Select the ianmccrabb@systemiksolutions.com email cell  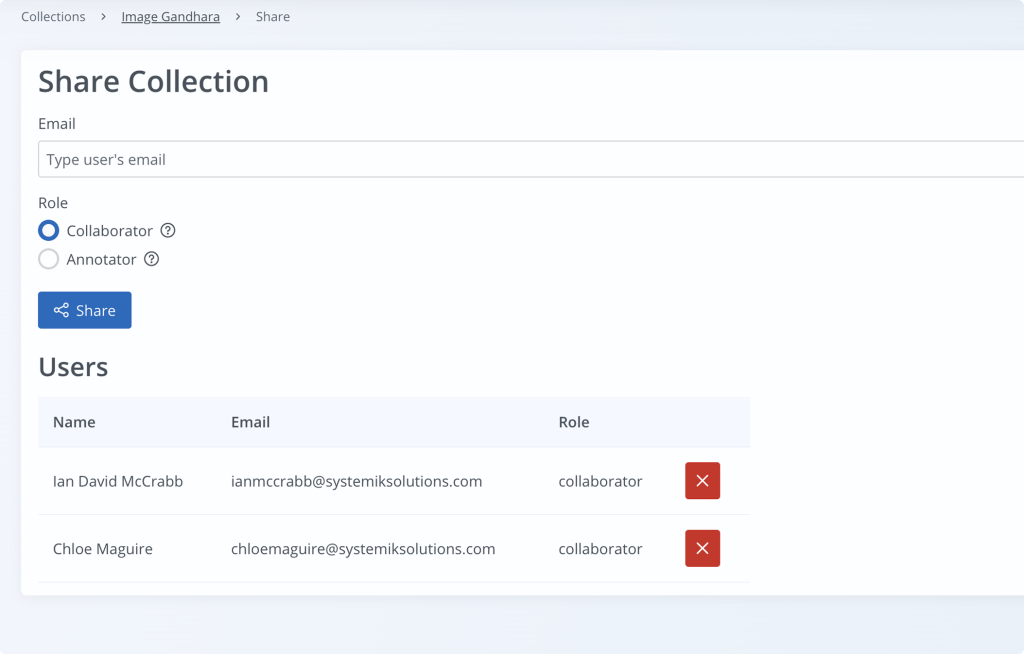click(x=357, y=482)
